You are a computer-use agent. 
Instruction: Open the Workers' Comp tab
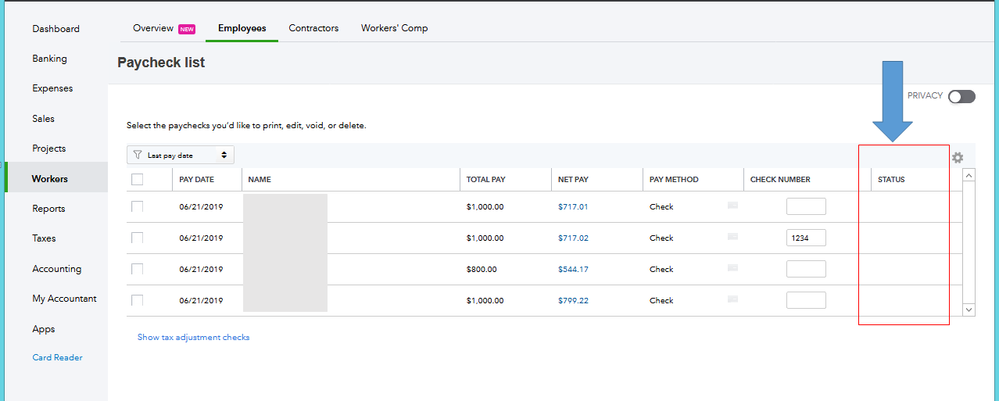point(394,28)
